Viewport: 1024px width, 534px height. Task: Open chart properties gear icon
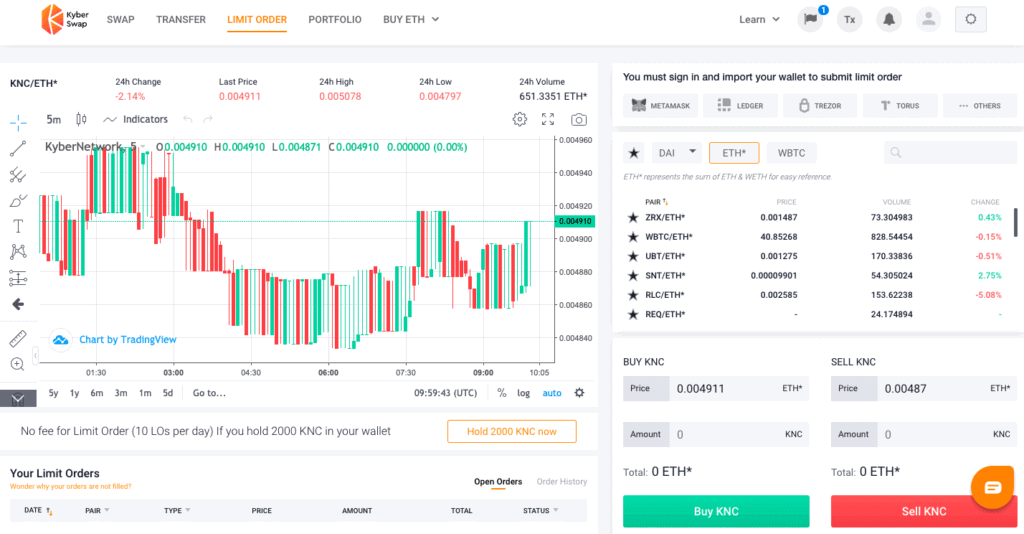[519, 119]
